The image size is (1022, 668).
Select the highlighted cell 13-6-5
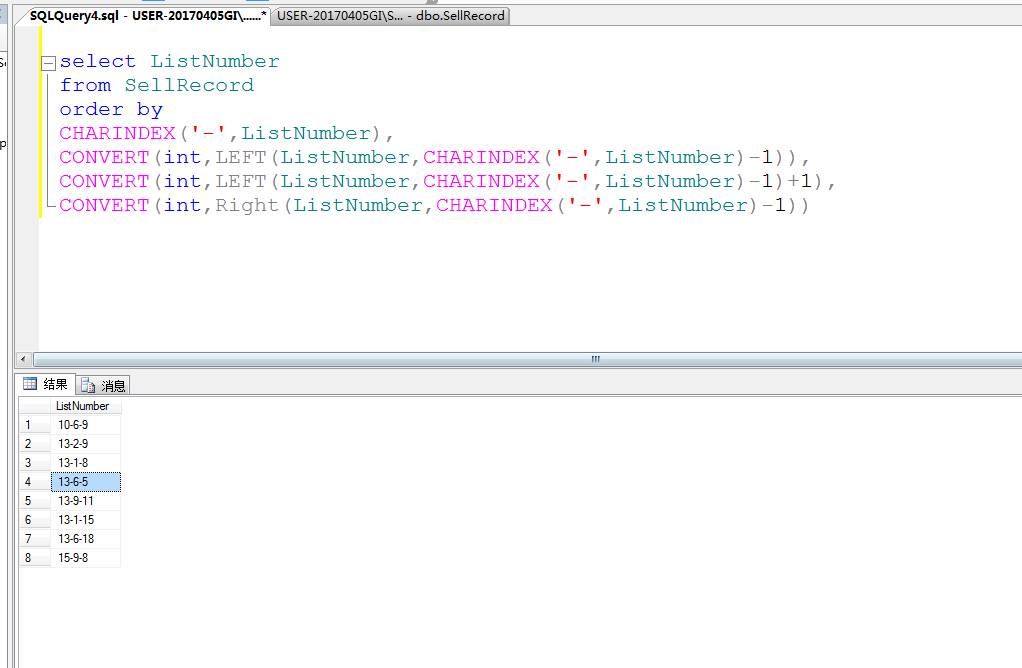coord(85,482)
